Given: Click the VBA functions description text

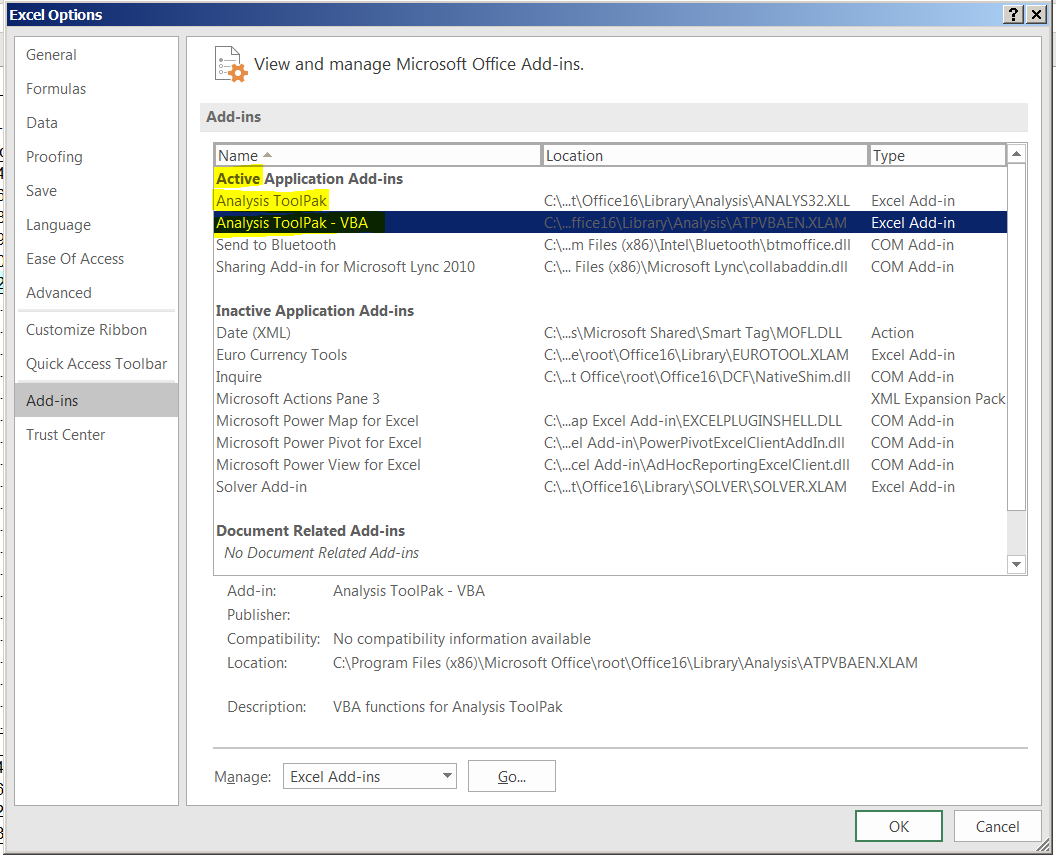Looking at the screenshot, I should (x=447, y=707).
